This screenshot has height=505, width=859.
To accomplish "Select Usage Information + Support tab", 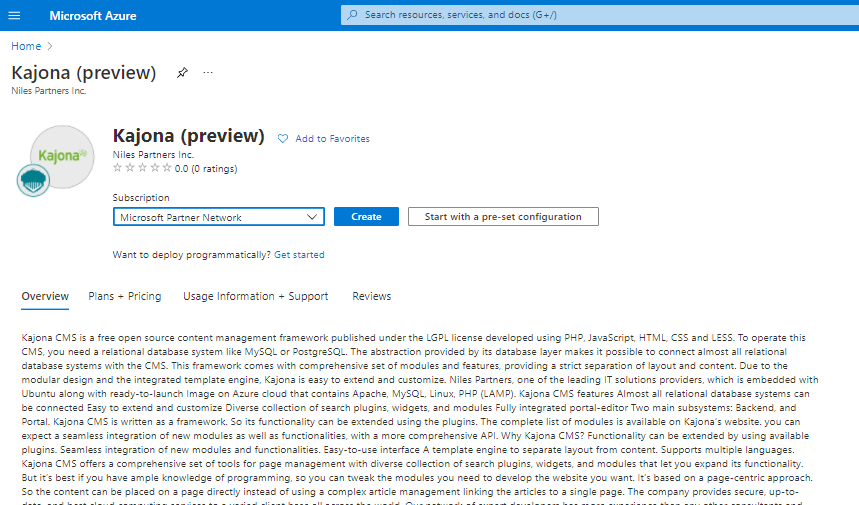I will 255,296.
